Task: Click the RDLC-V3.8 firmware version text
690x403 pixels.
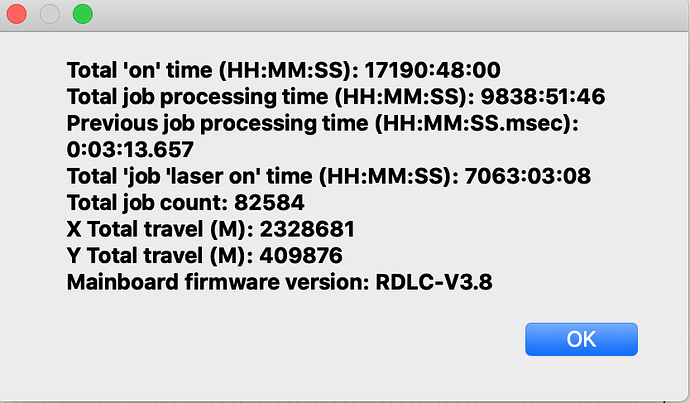Action: [434, 282]
